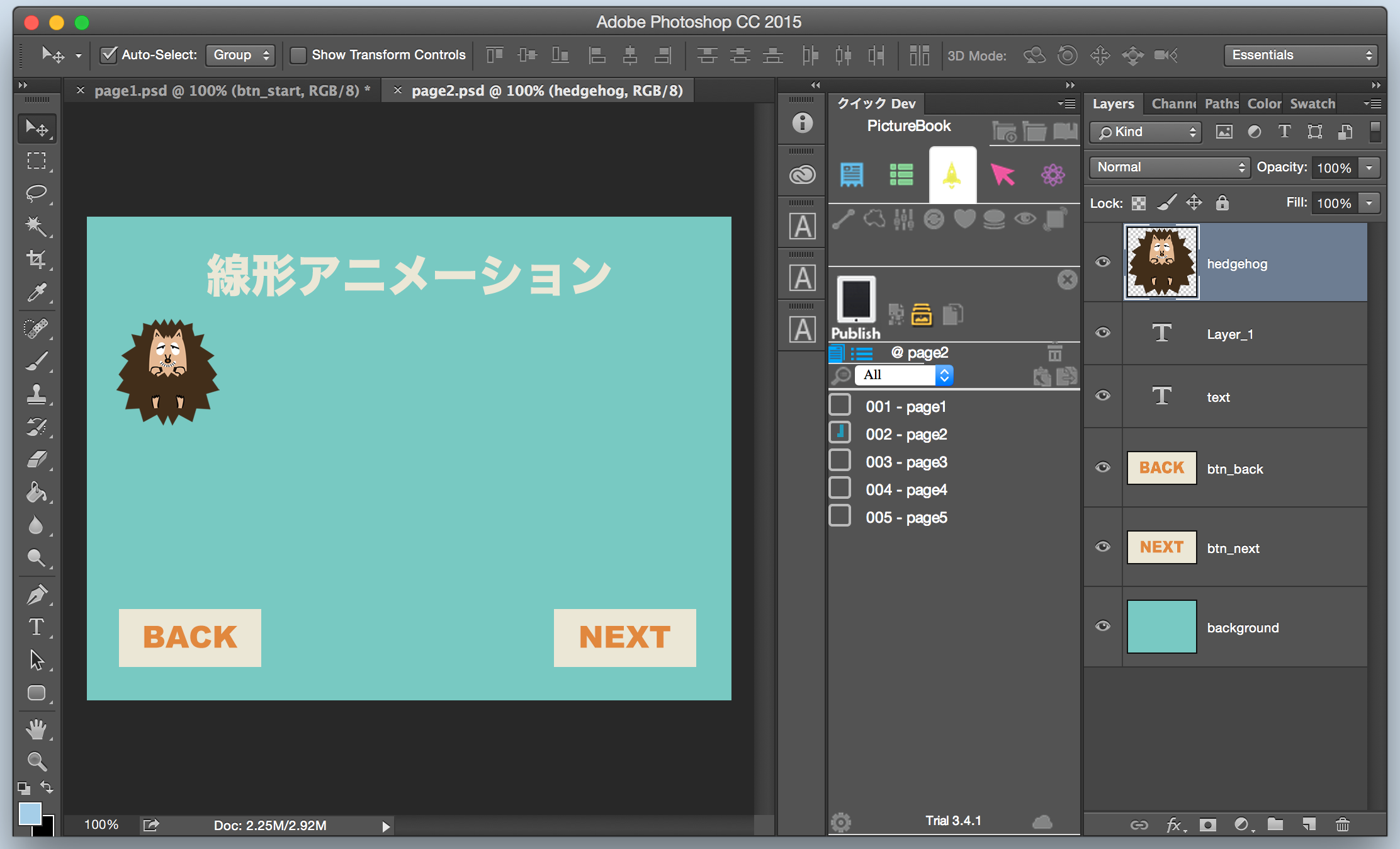Switch to page2.psd document tab
Image resolution: width=1400 pixels, height=849 pixels.
[x=547, y=91]
